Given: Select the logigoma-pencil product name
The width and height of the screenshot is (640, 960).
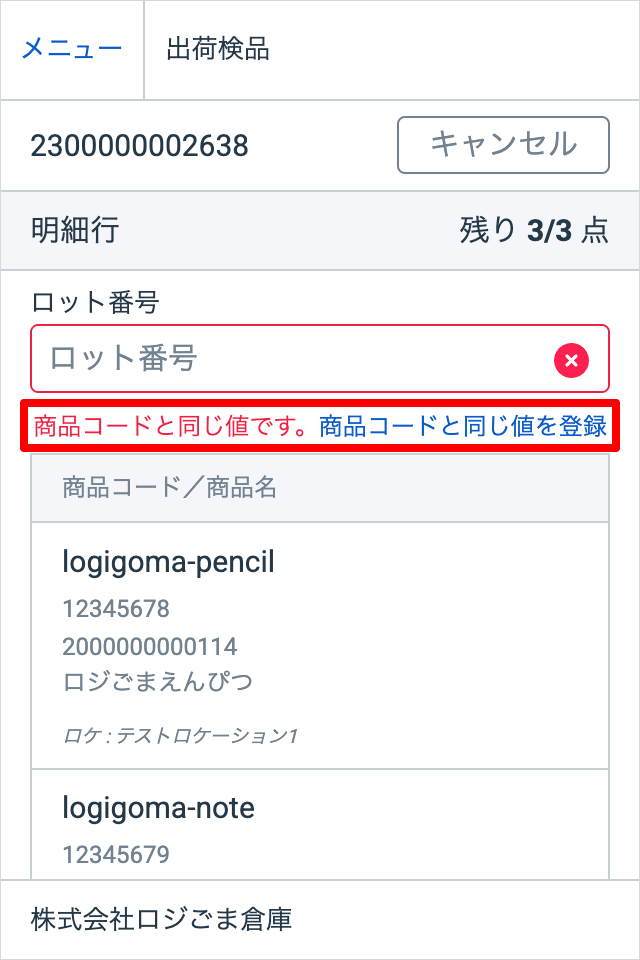Looking at the screenshot, I should tap(168, 563).
